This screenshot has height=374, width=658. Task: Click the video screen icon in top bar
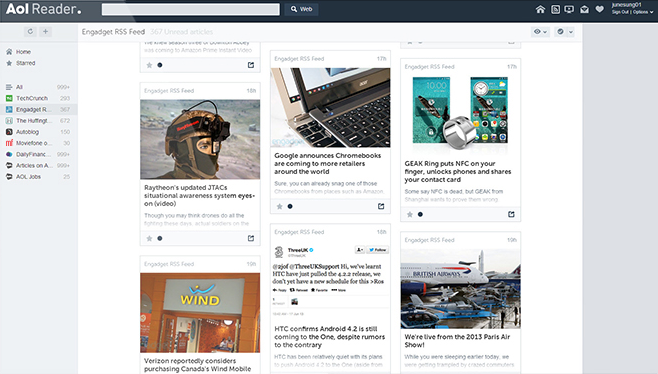569,9
